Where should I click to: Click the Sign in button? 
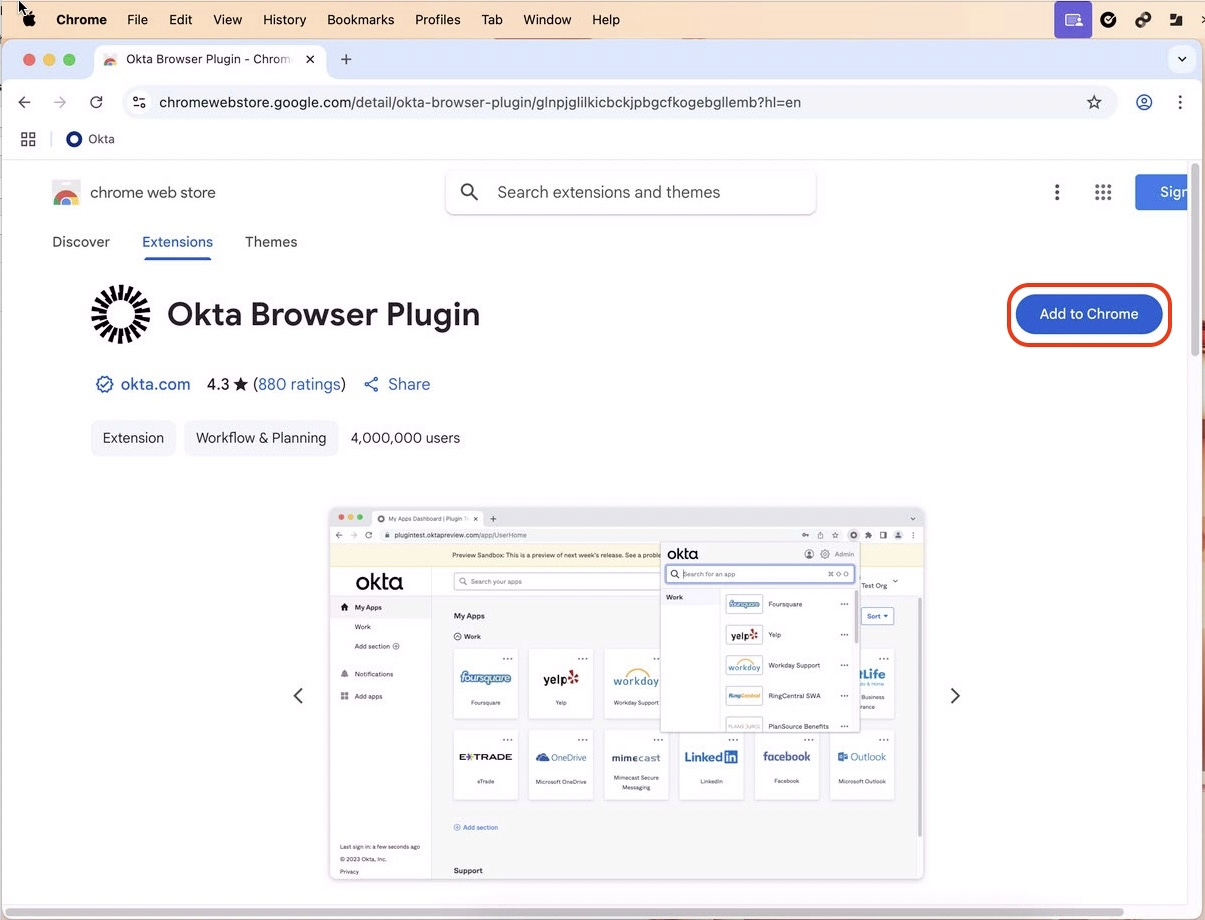tap(1163, 192)
